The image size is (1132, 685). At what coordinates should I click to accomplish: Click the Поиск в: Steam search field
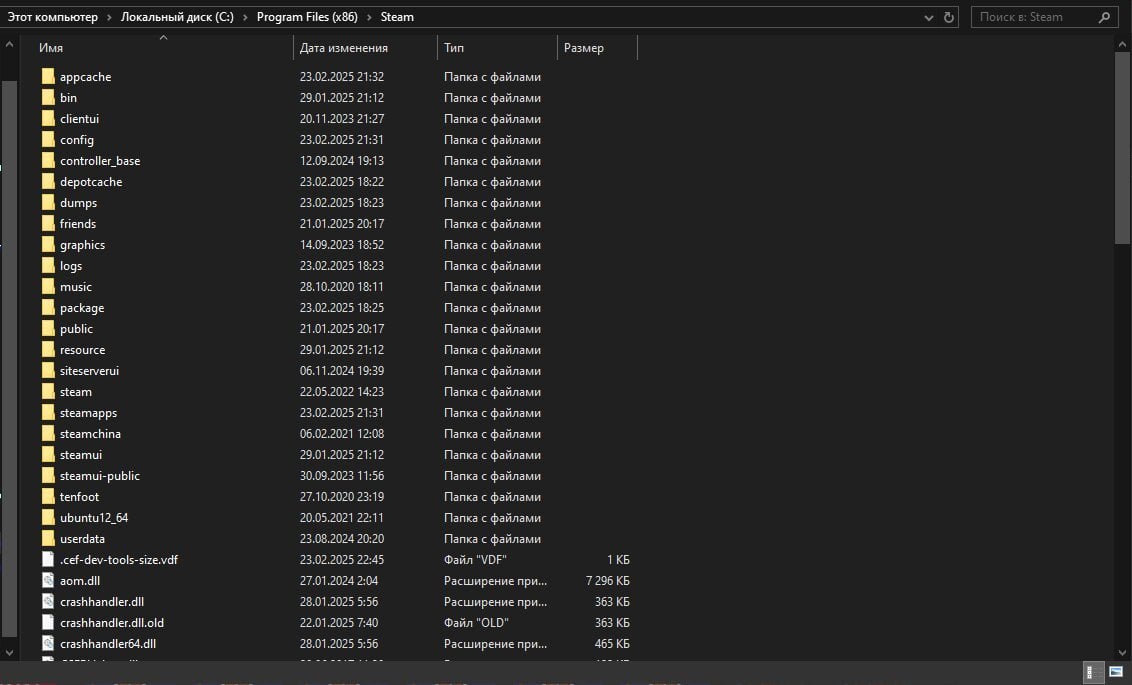(1035, 17)
